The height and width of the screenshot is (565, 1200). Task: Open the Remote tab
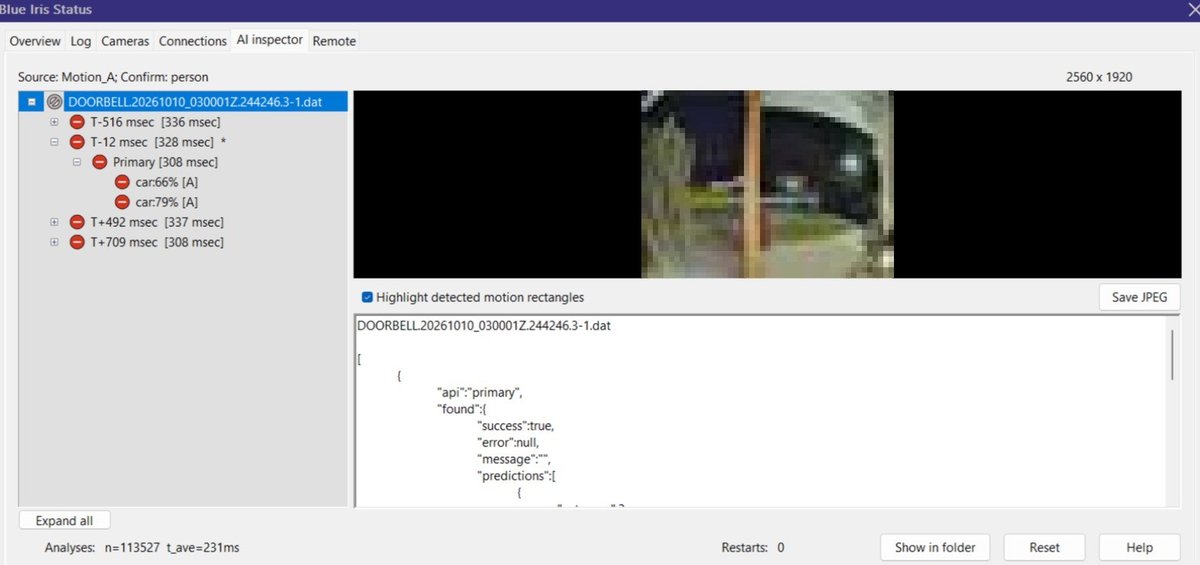point(334,41)
